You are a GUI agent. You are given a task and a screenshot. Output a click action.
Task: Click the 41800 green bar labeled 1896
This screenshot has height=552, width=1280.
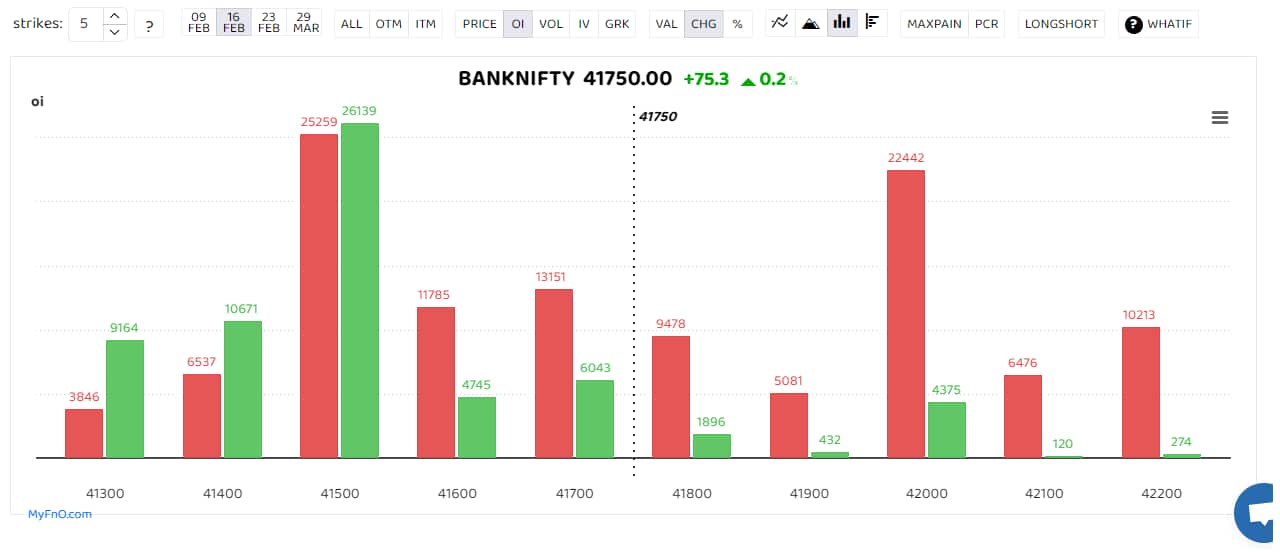click(x=712, y=446)
